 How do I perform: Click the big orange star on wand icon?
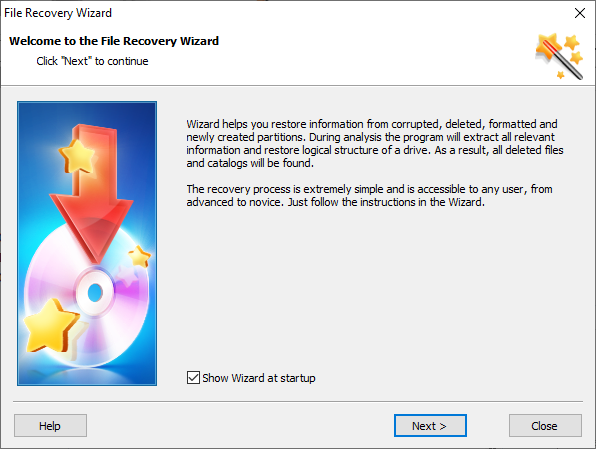548,46
